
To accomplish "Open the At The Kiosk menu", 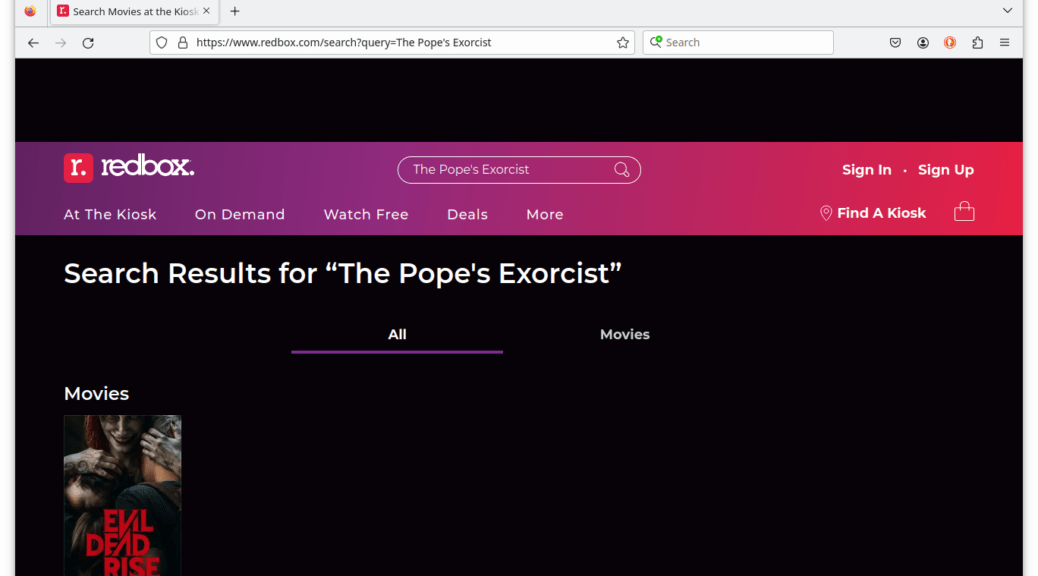I will click(x=110, y=215).
